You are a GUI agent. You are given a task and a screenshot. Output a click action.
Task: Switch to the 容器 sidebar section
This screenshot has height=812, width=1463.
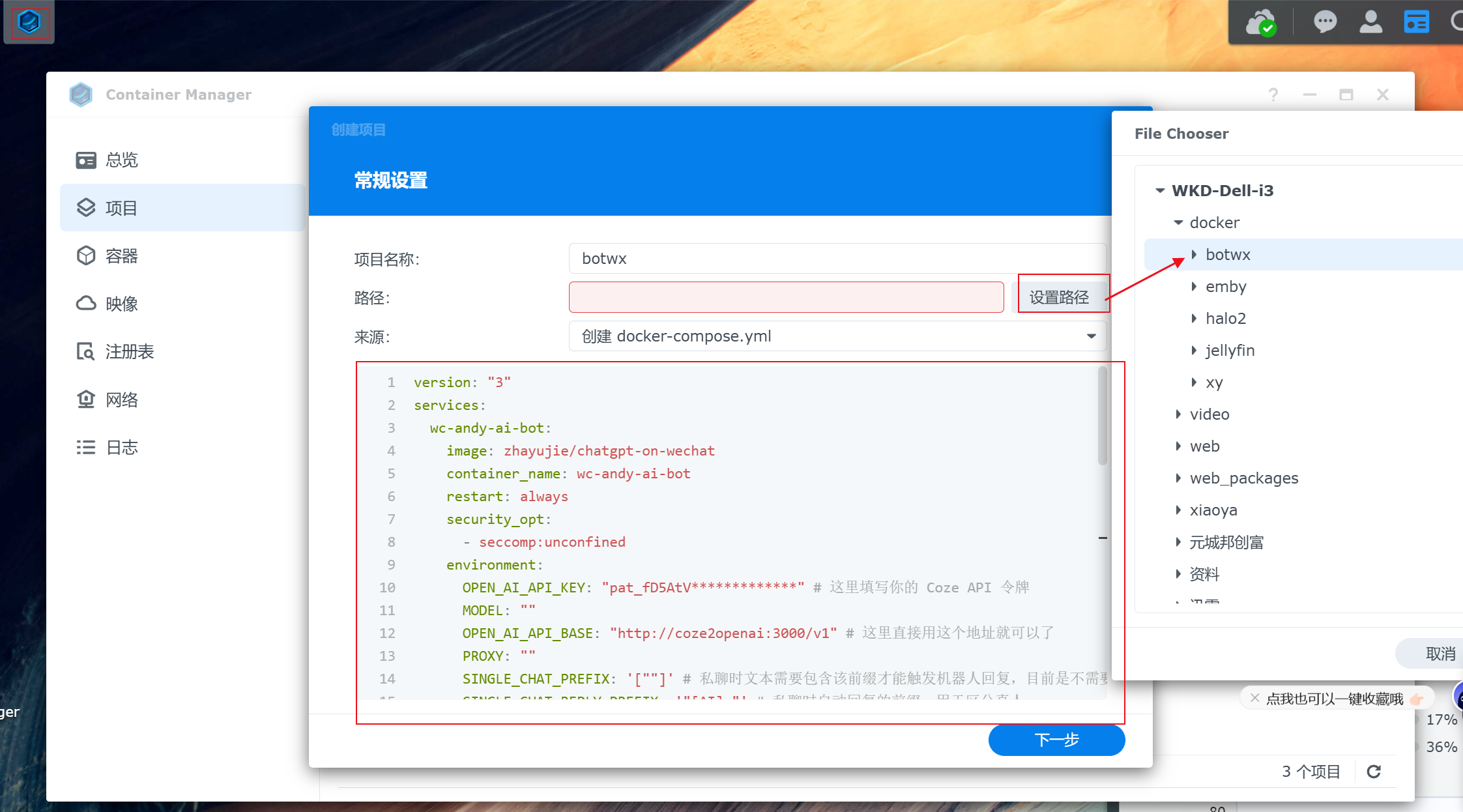pos(121,256)
